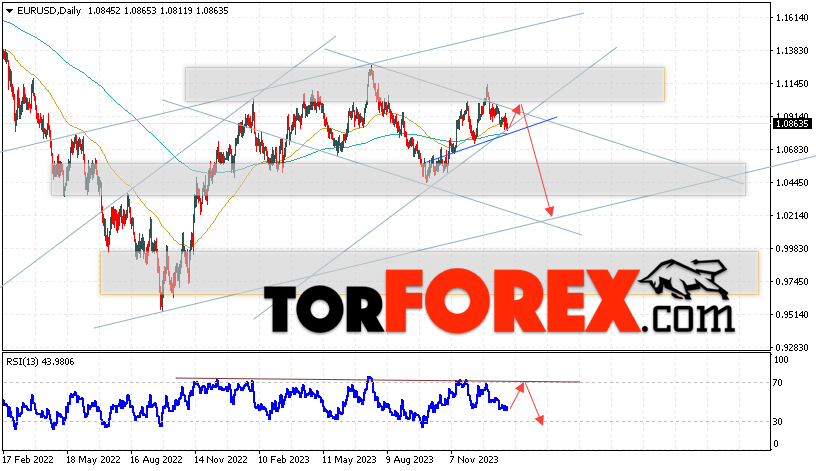Click the 1.02140 price axis value

pos(792,215)
